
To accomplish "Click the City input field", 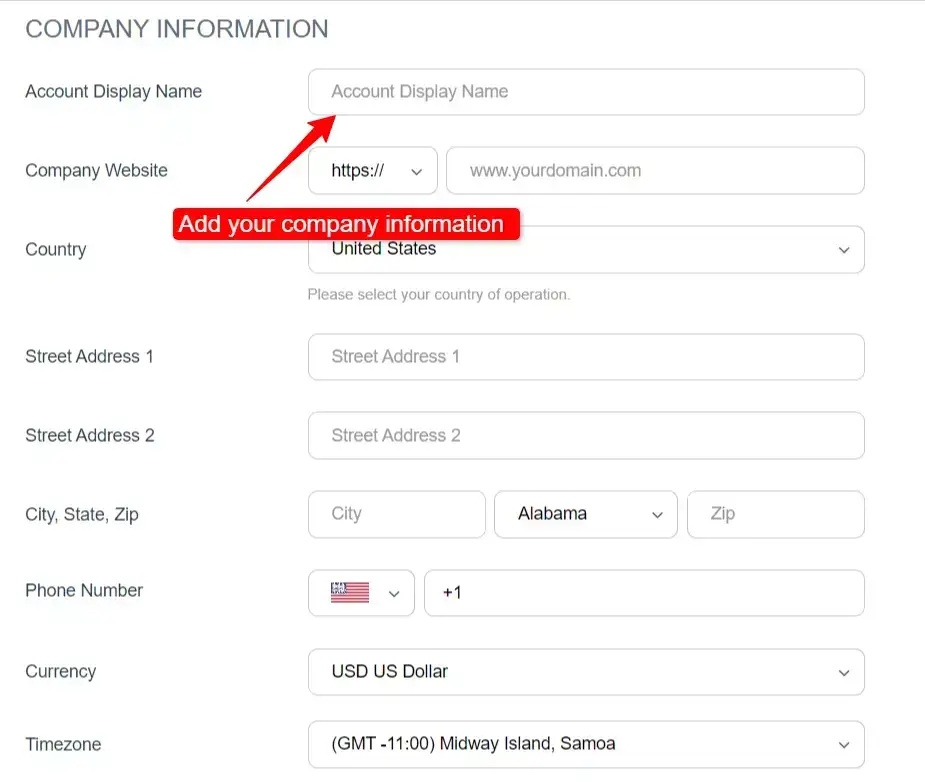I will [x=396, y=514].
